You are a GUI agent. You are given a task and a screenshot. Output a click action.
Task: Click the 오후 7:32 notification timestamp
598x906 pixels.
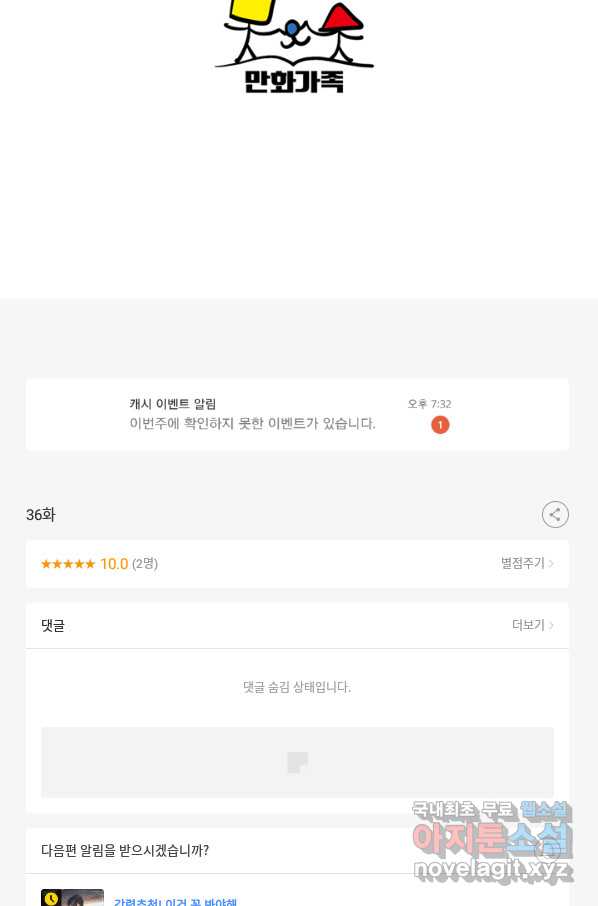coord(429,404)
